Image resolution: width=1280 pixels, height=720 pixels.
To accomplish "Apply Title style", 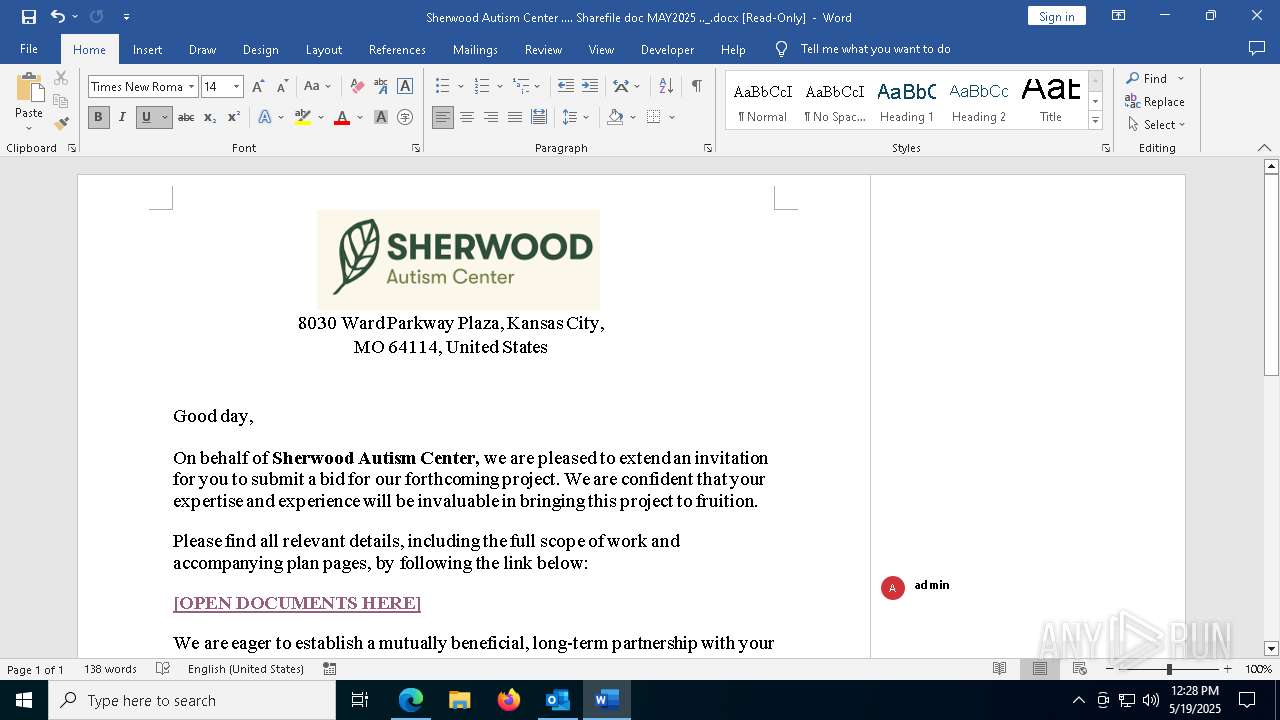I will pos(1051,101).
